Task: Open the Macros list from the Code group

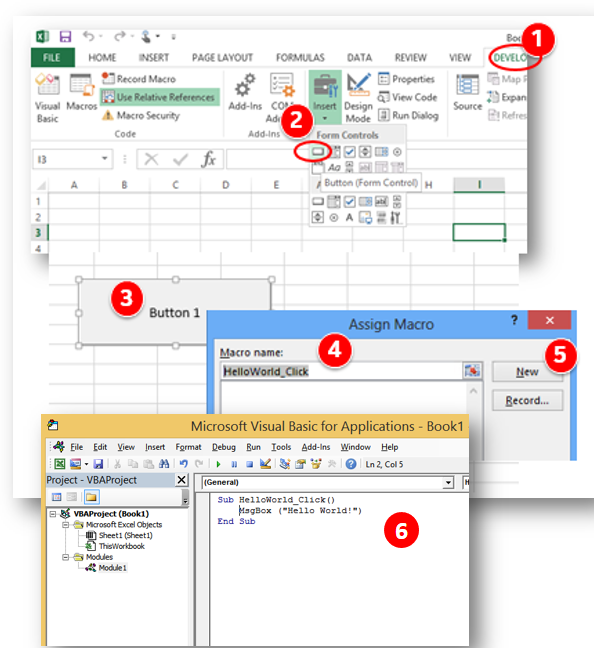Action: [x=81, y=92]
